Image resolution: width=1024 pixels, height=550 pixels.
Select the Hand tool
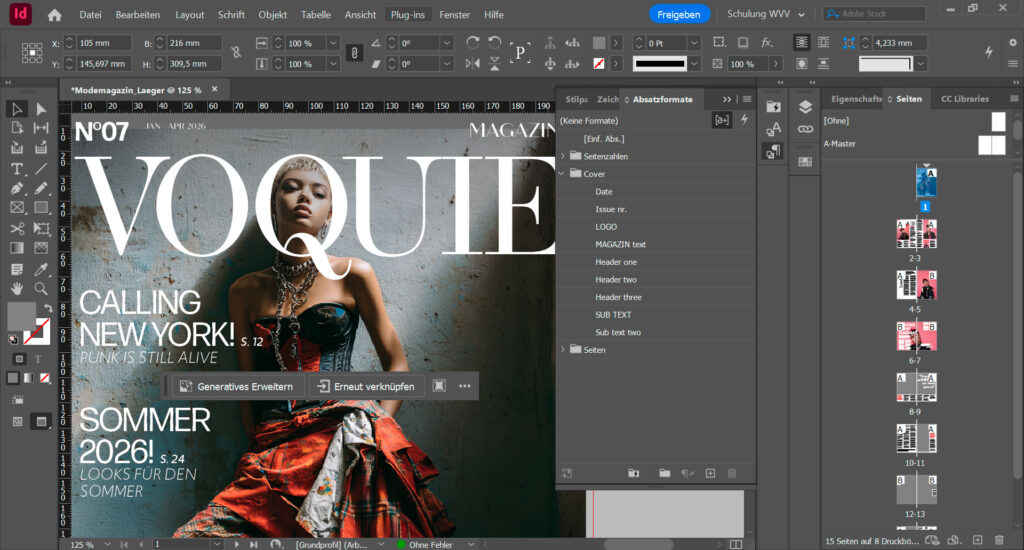[16, 288]
